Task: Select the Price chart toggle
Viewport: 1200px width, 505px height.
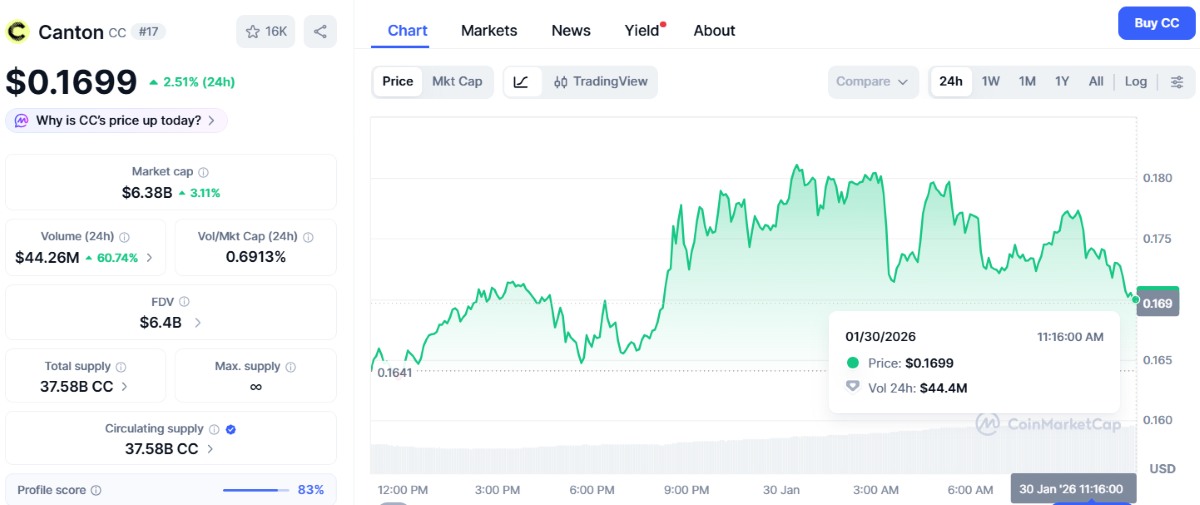Action: click(398, 82)
